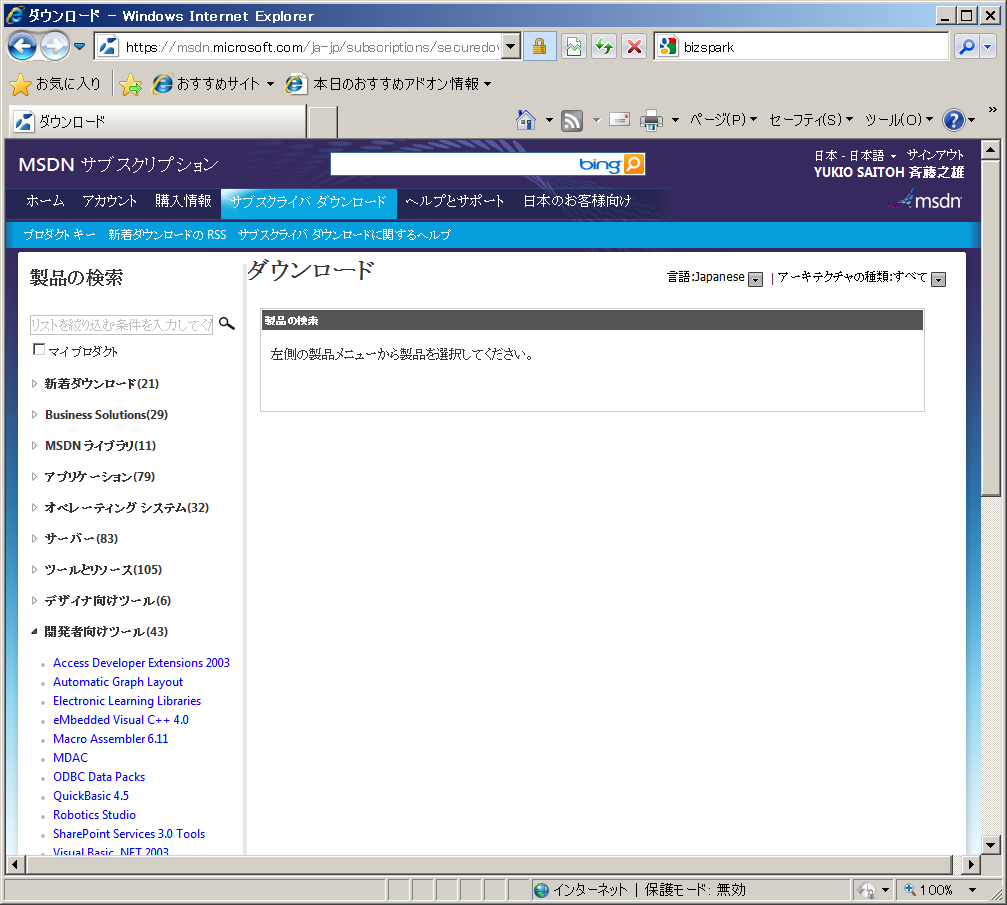The width and height of the screenshot is (1007, 905).
Task: Open the サブスクライバ ダウンロード tab
Action: [x=308, y=202]
